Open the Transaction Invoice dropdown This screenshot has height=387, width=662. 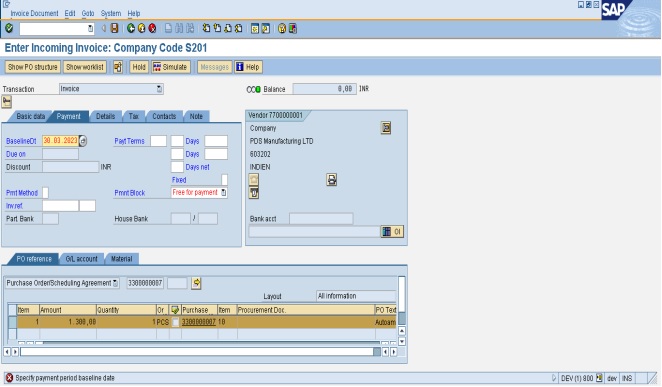click(x=159, y=89)
